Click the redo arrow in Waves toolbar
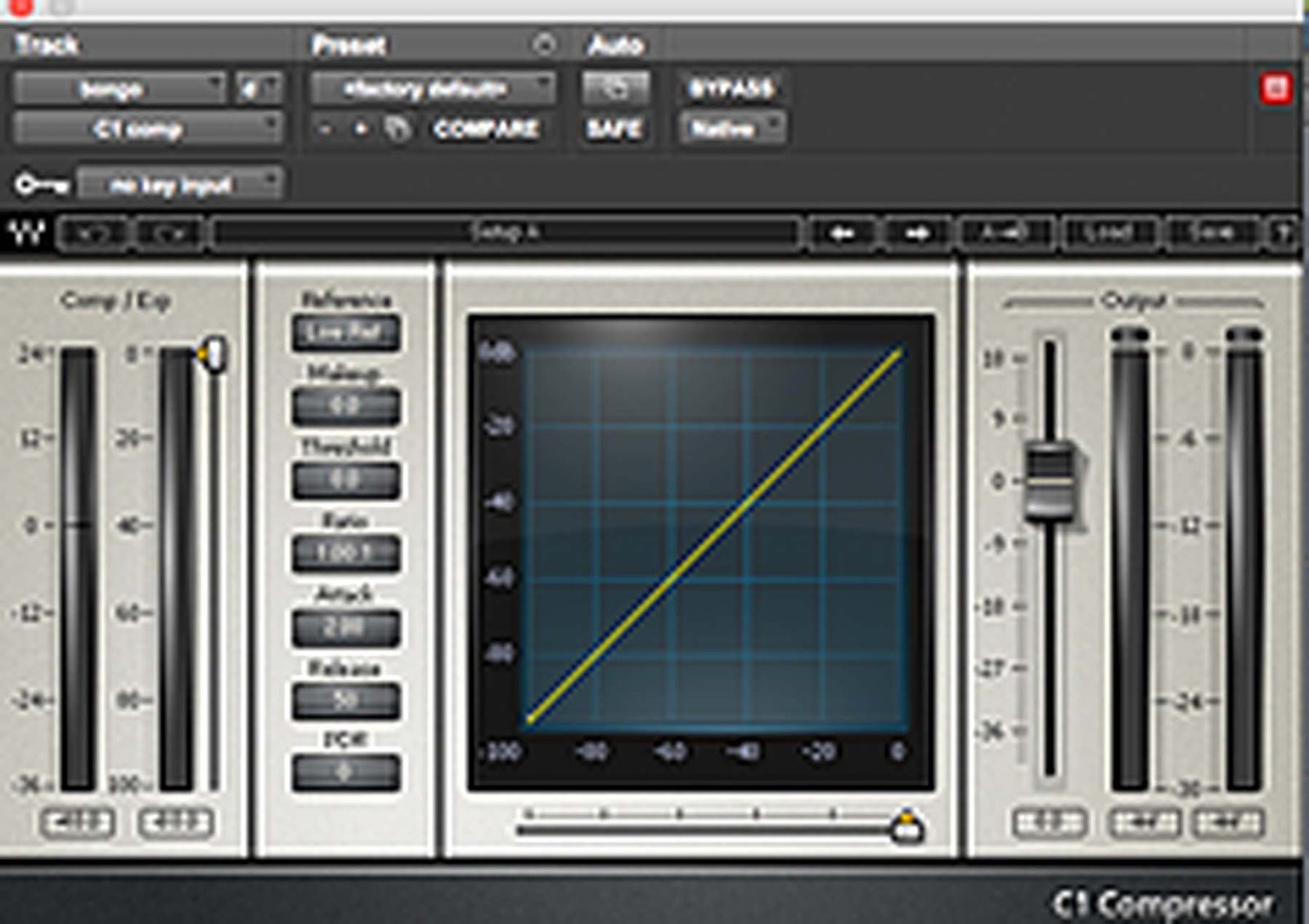This screenshot has height=924, width=1309. [x=169, y=234]
